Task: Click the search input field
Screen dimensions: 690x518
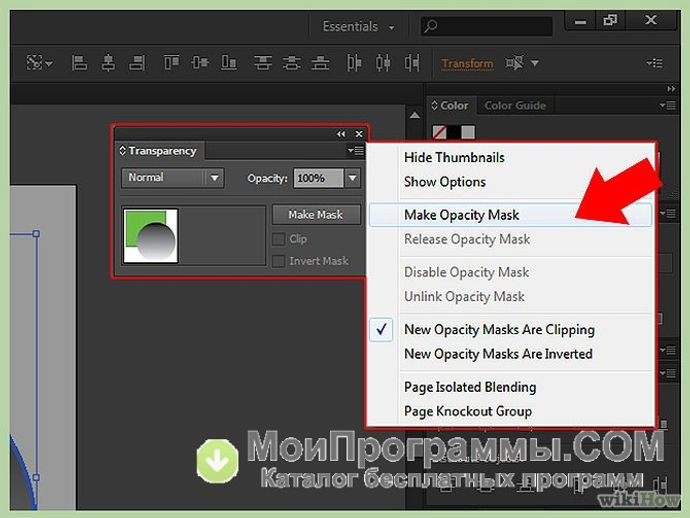Action: [486, 26]
